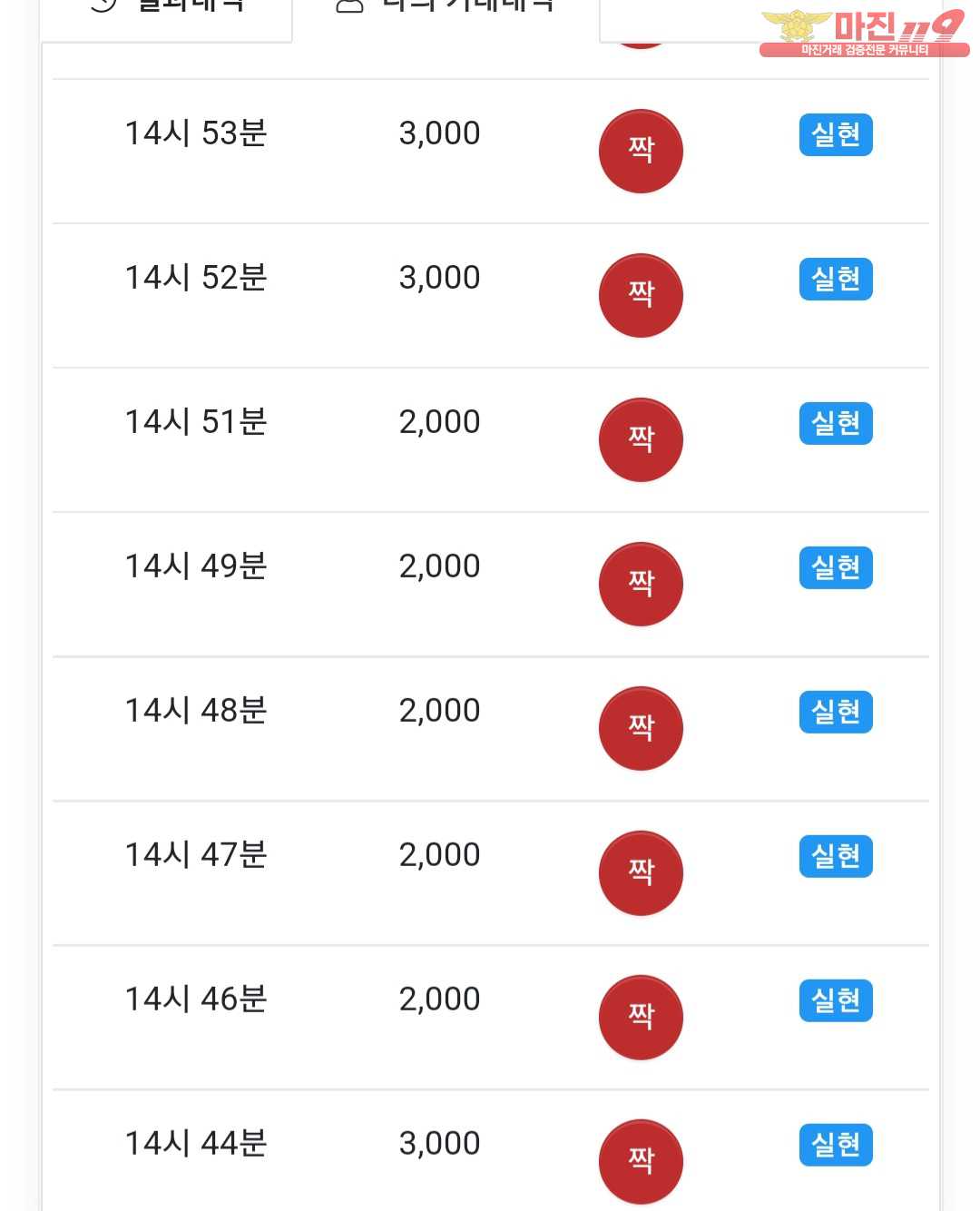Click the red 짝 circle for 14시 51분
Viewport: 980px width, 1211px height.
click(641, 439)
